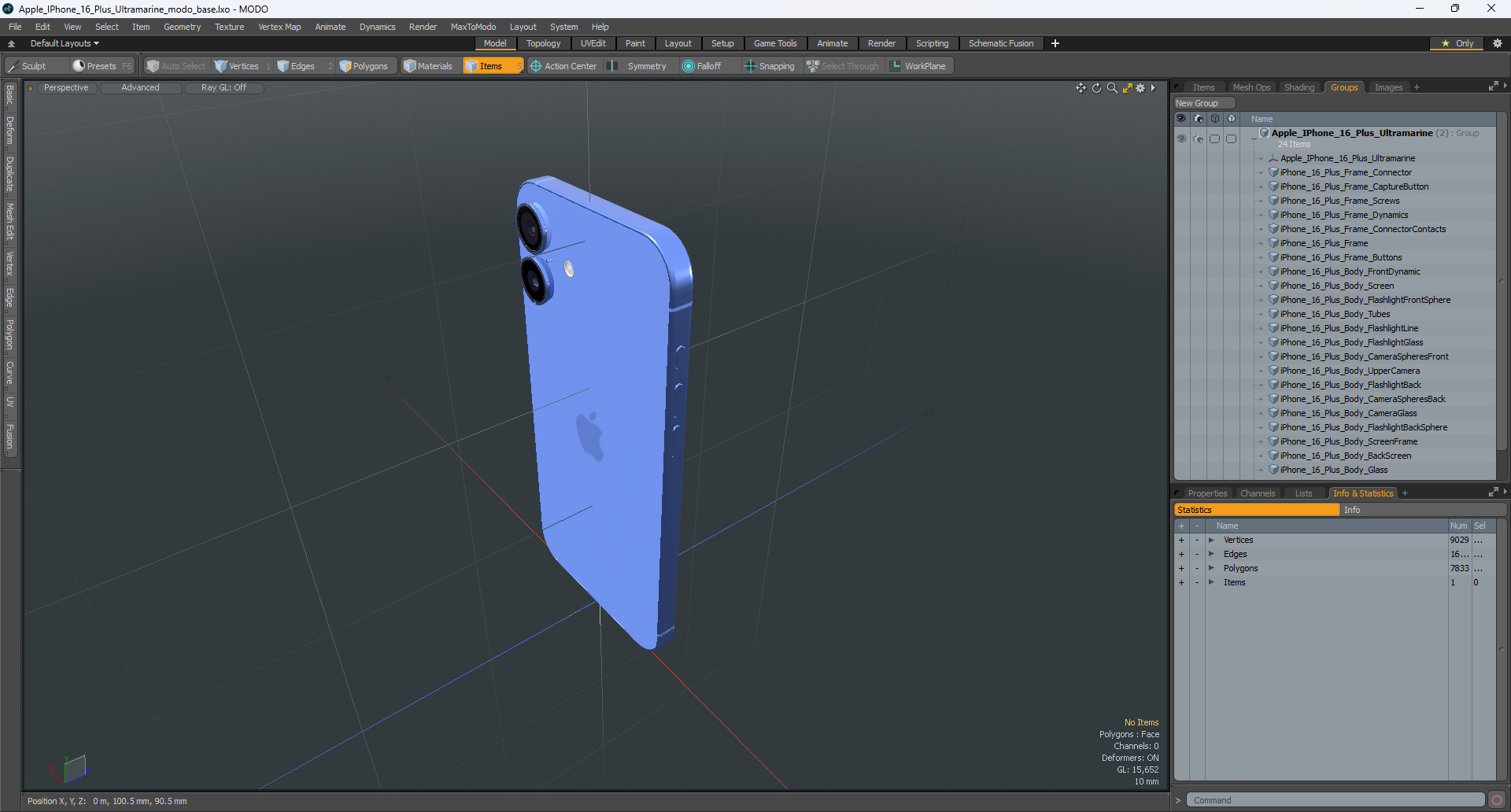Open the Geometry menu
The height and width of the screenshot is (812, 1511).
(182, 27)
